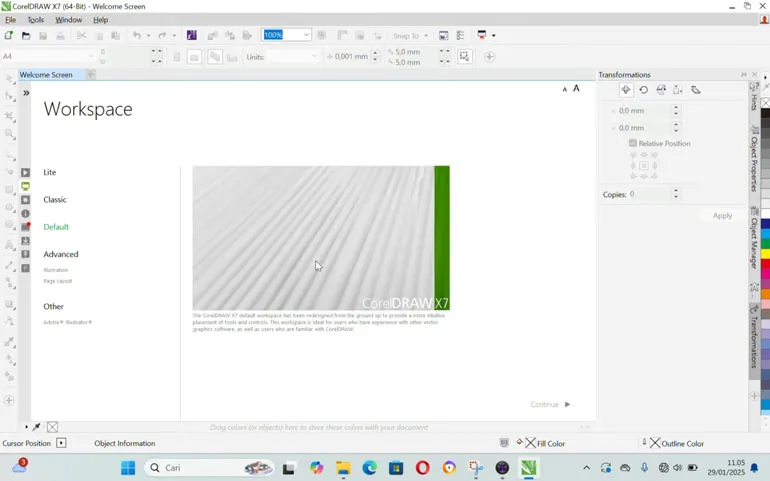This screenshot has width=770, height=481.
Task: Expand the Welcome Screen side navigation chevron
Action: pyautogui.click(x=26, y=93)
